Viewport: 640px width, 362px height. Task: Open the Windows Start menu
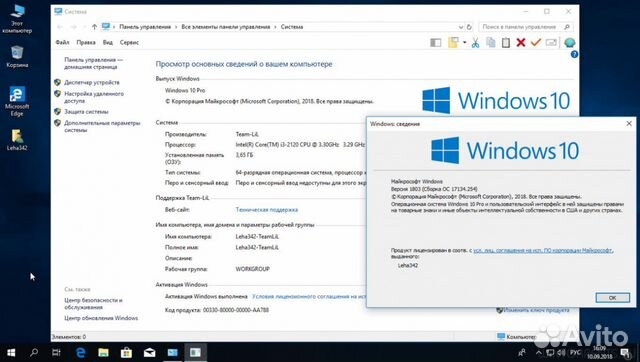click(x=11, y=353)
